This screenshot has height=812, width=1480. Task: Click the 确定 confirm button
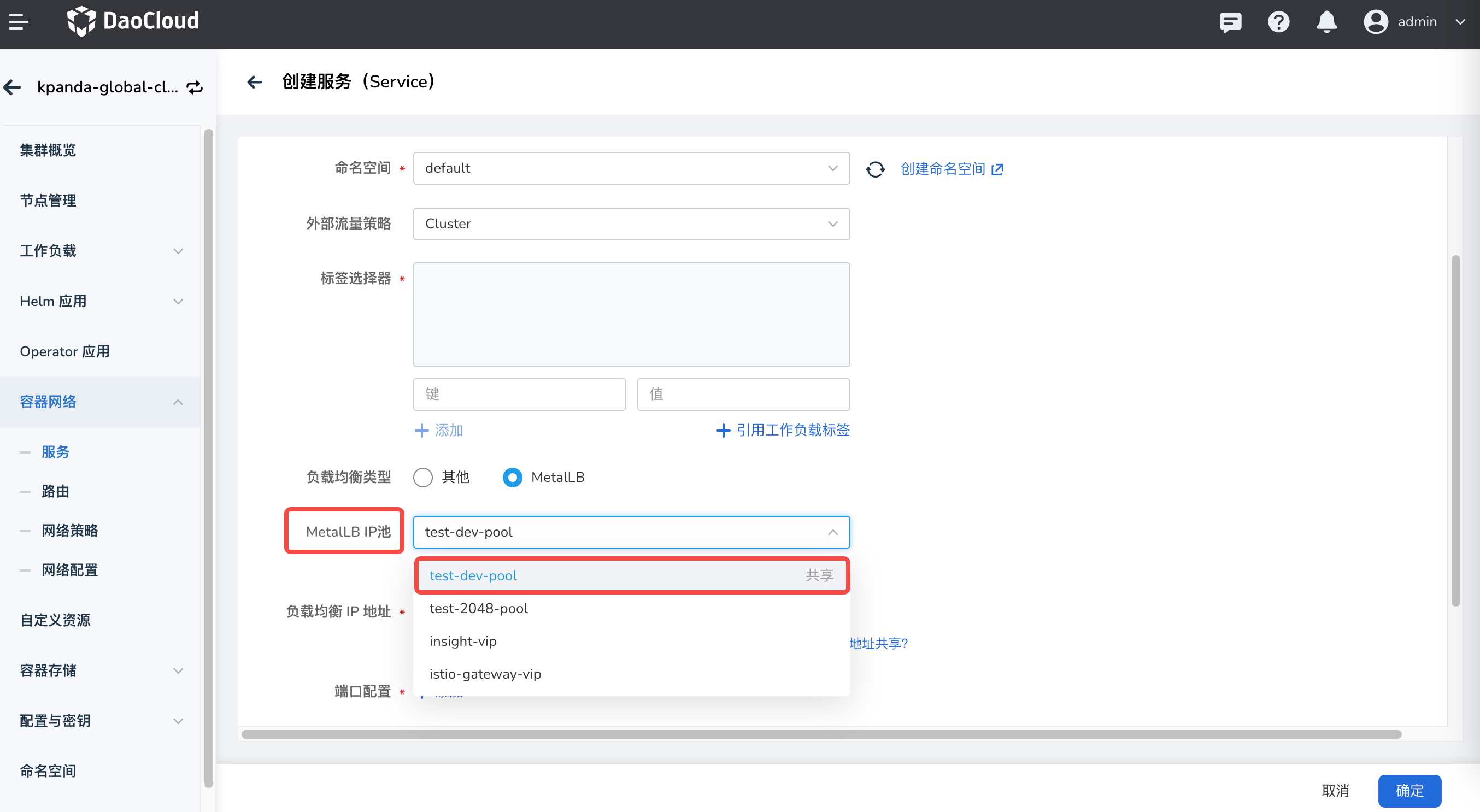pos(1409,790)
